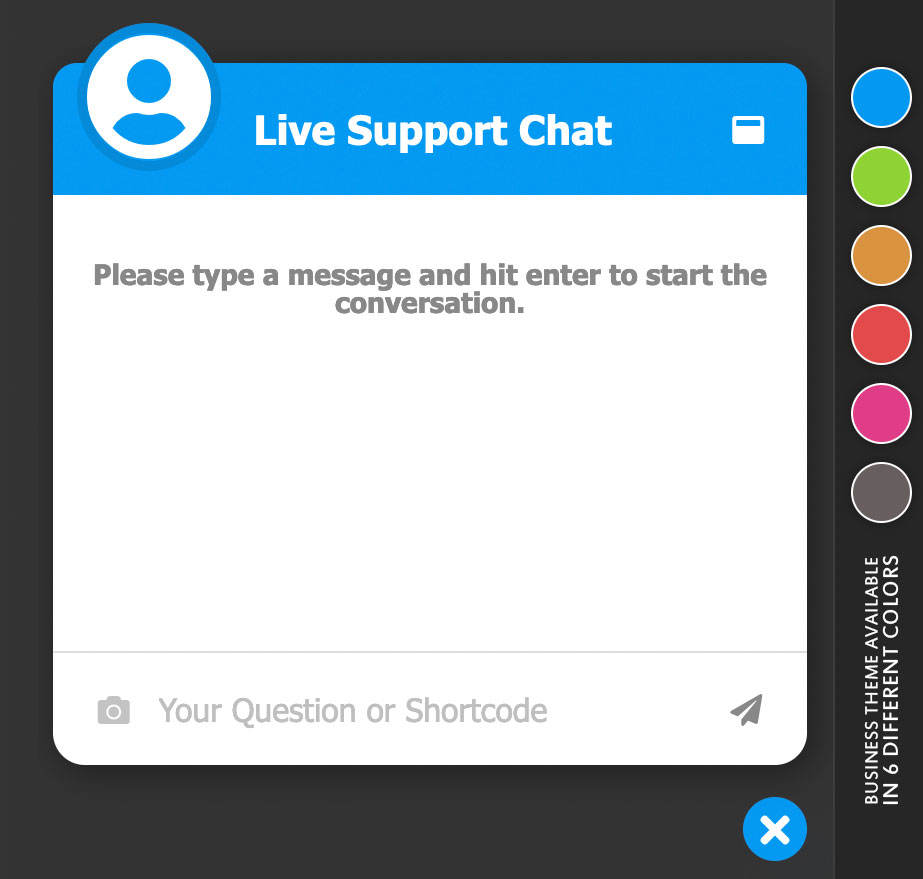Click the Live Support Chat title

point(433,131)
